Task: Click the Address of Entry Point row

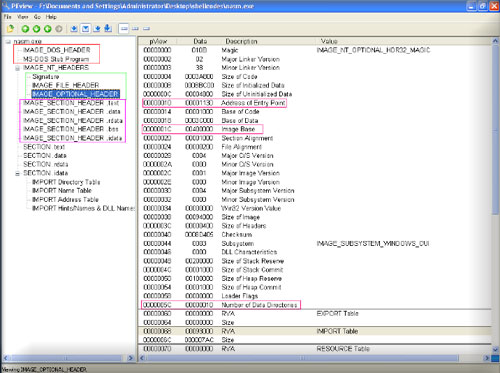Action: (214, 103)
